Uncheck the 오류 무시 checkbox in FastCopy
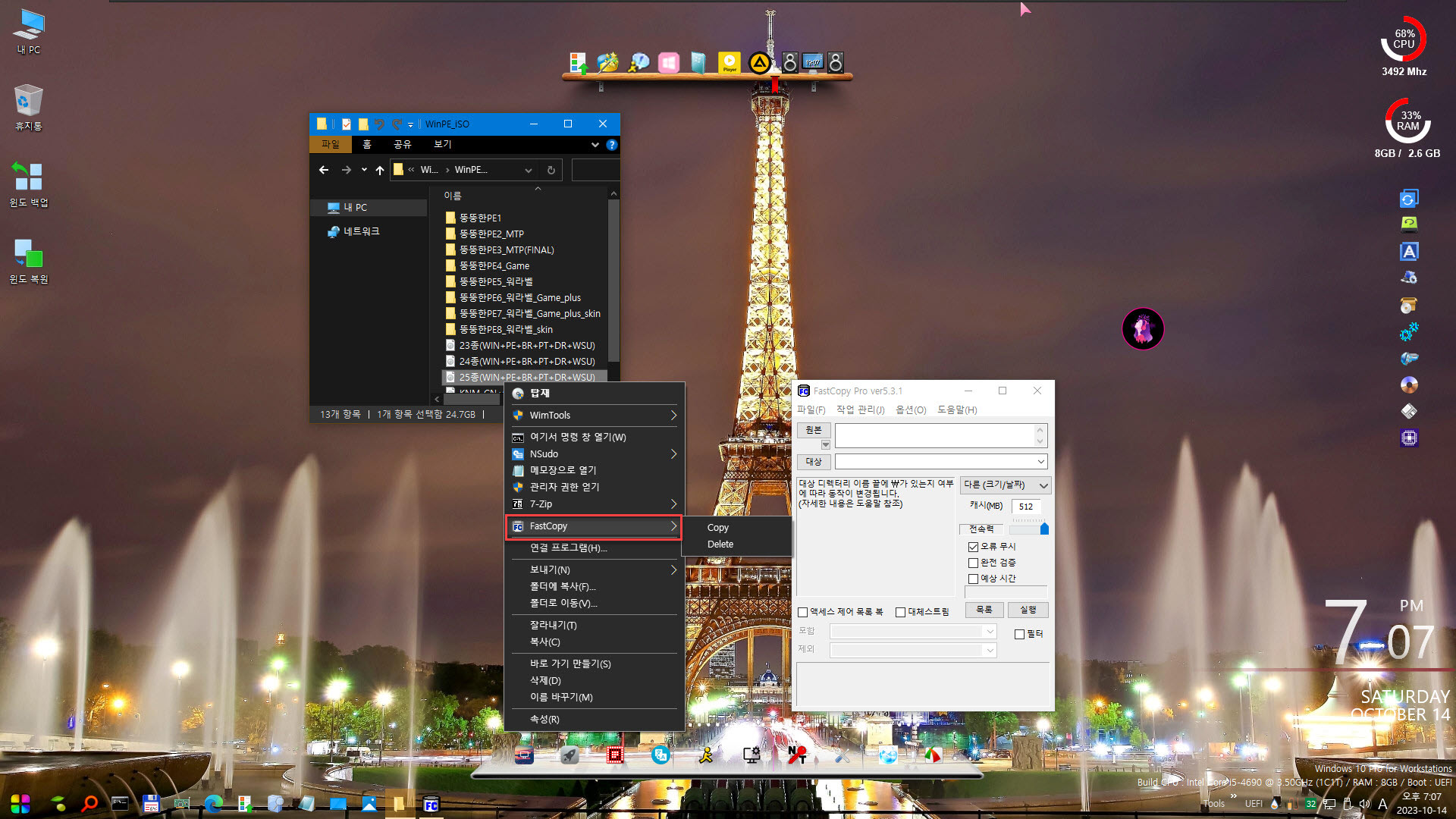The width and height of the screenshot is (1456, 819). tap(973, 547)
